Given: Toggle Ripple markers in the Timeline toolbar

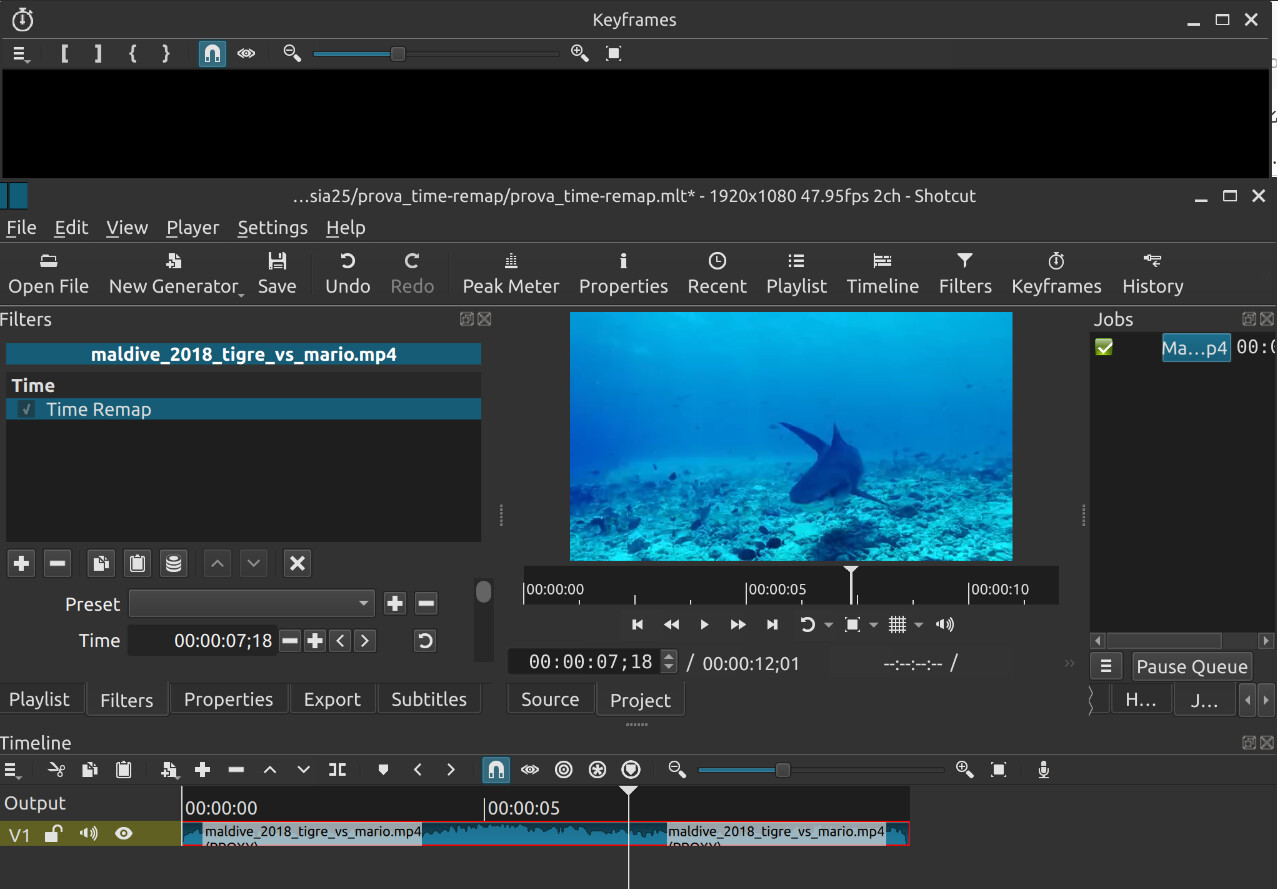Looking at the screenshot, I should pyautogui.click(x=631, y=769).
